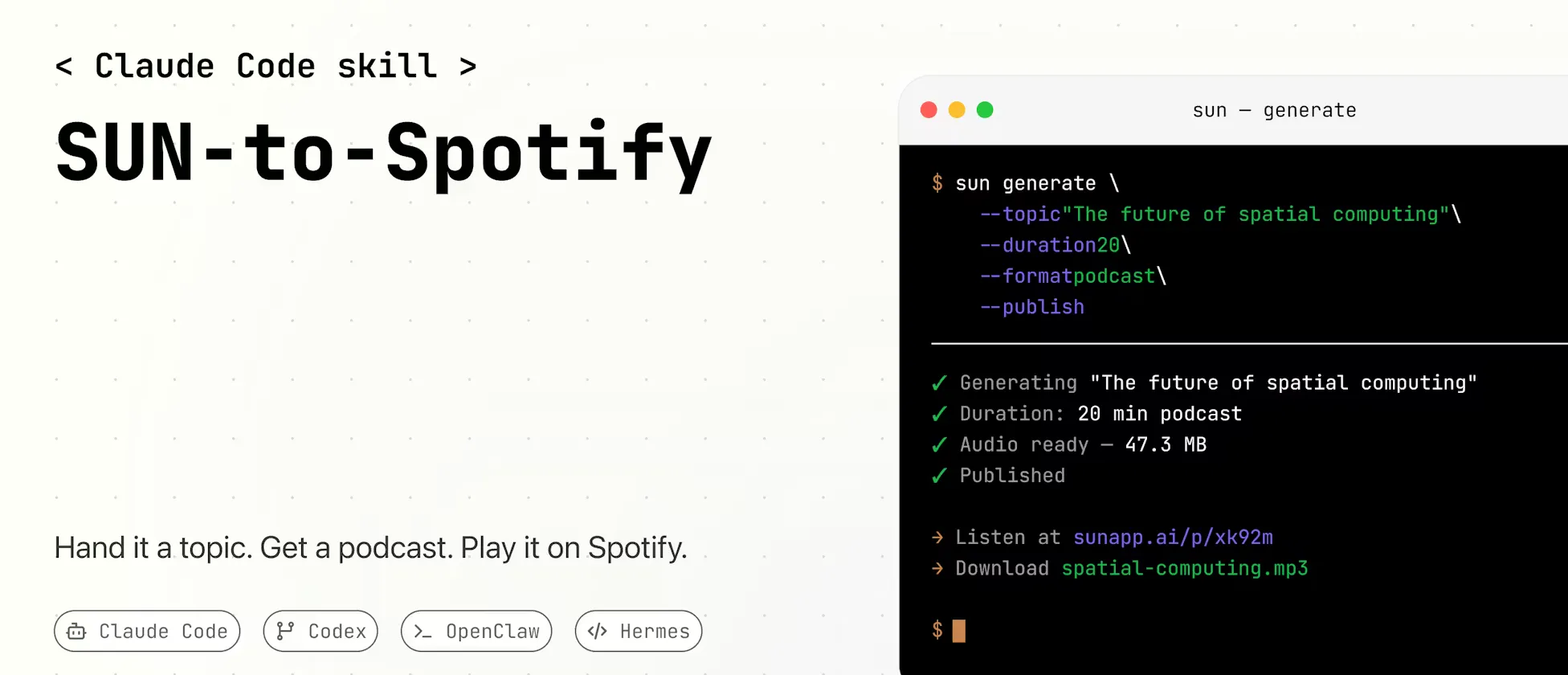Click the 'sun generate \' command line
The image size is (1568, 675).
coord(1037,183)
